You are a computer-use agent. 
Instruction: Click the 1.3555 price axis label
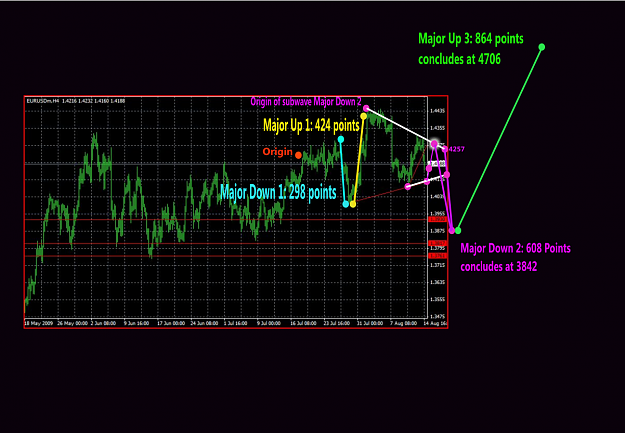click(x=438, y=299)
